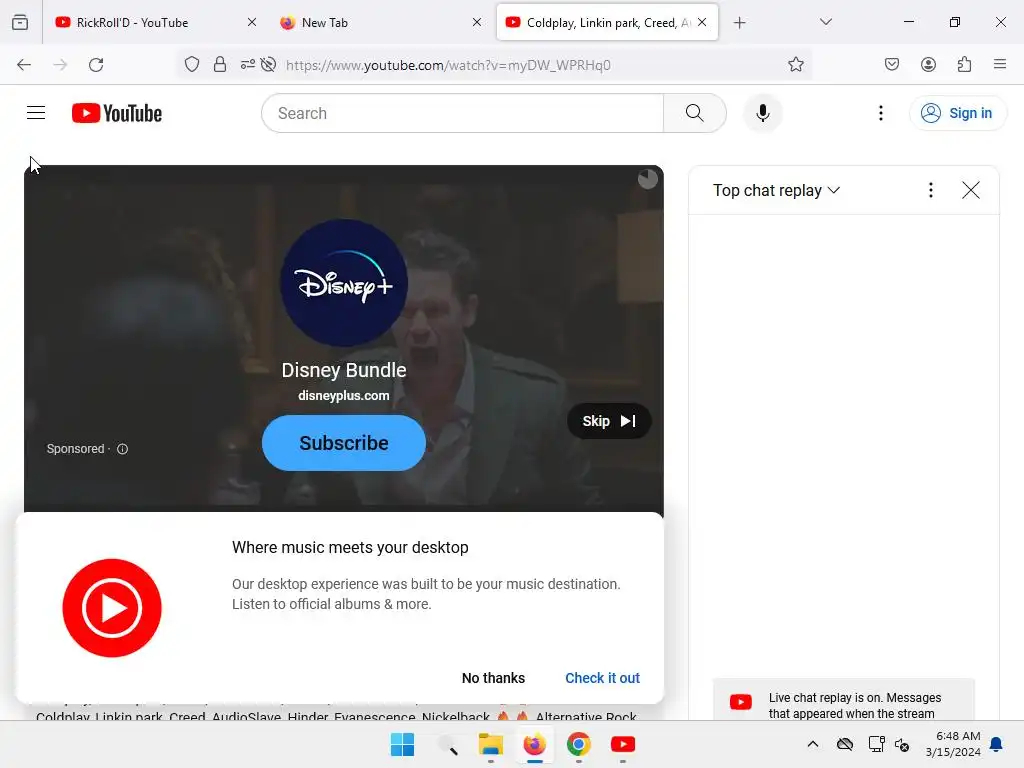The height and width of the screenshot is (768, 1024).
Task: Open the Firefox account icon
Action: [928, 64]
